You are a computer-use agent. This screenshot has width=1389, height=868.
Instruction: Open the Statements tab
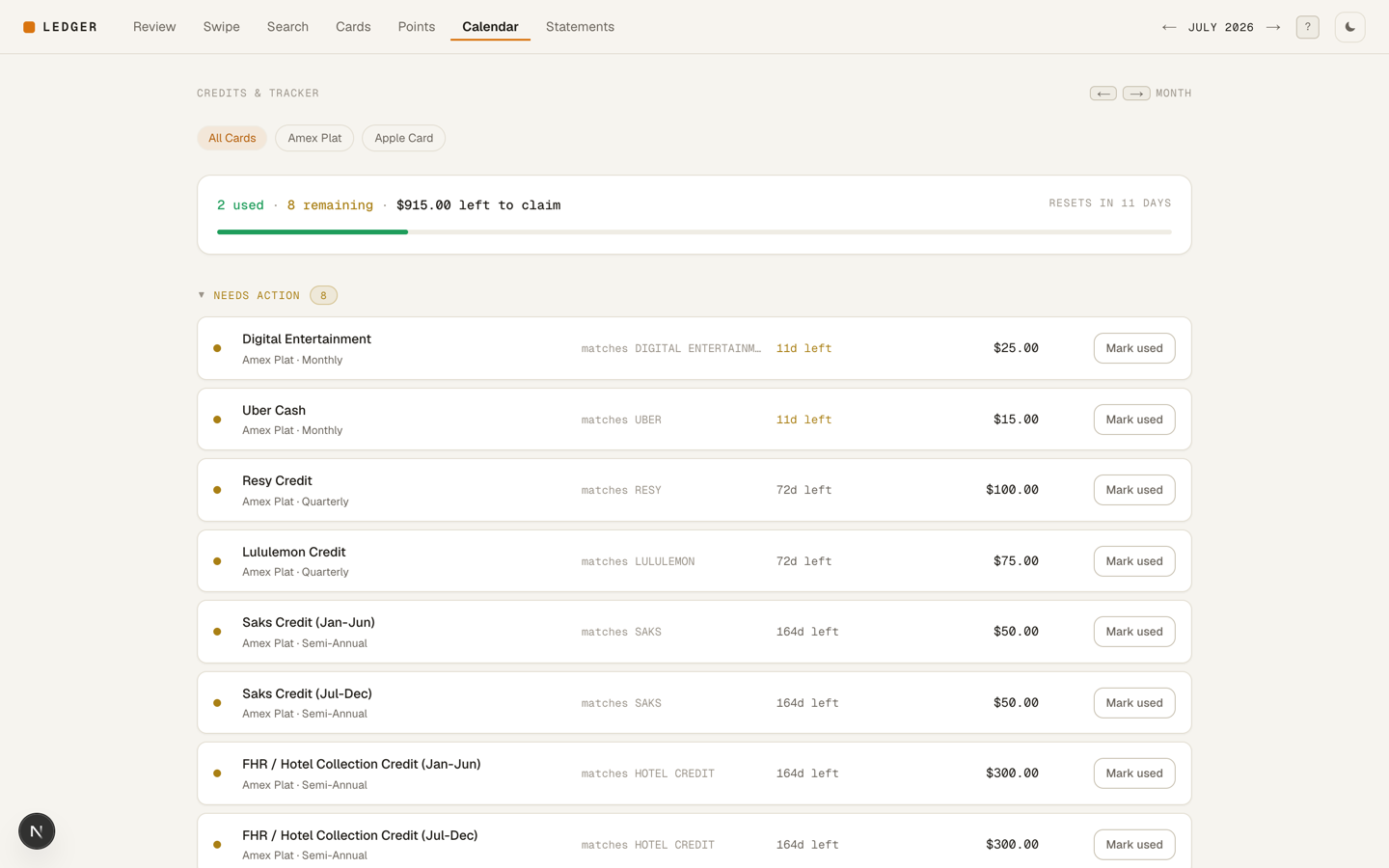point(580,27)
